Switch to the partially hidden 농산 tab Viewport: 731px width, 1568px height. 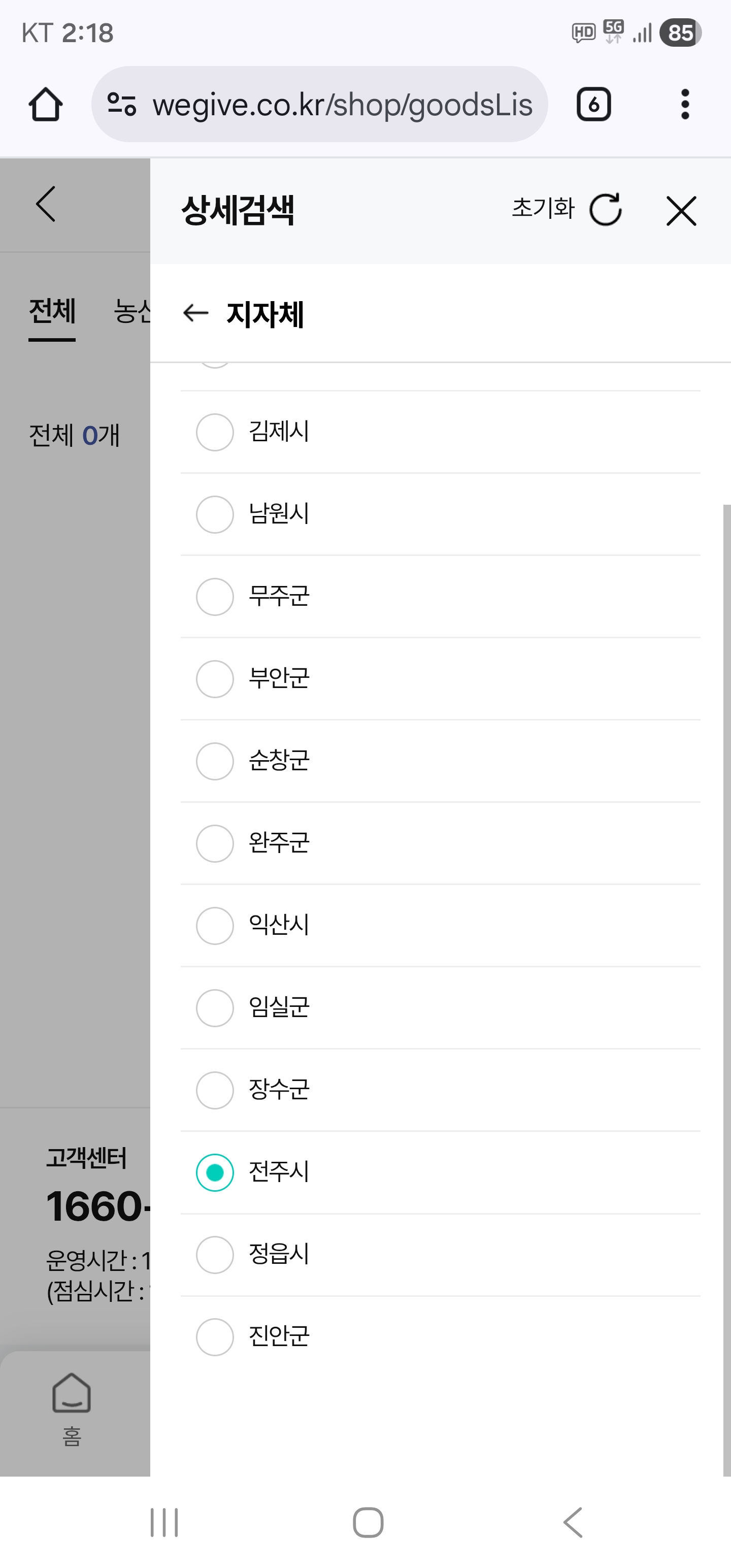131,312
